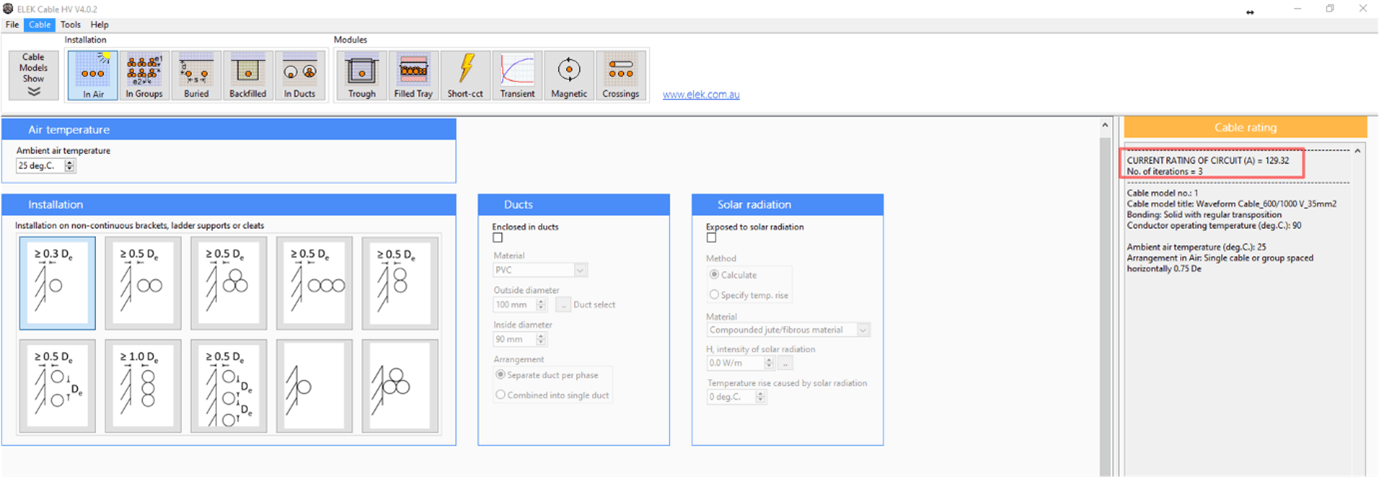This screenshot has width=1379, height=477.
Task: Click the Cable model title line
Action: click(x=1232, y=203)
